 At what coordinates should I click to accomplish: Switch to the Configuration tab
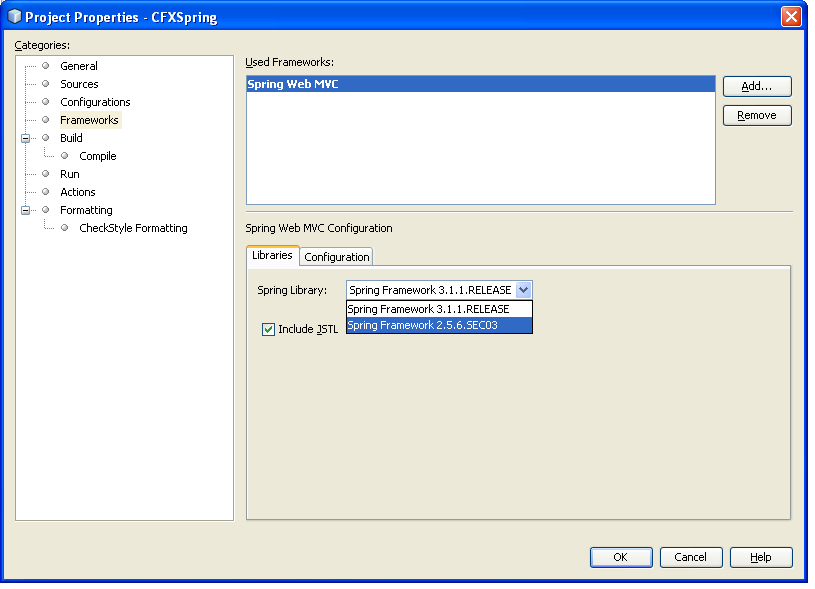coord(337,257)
